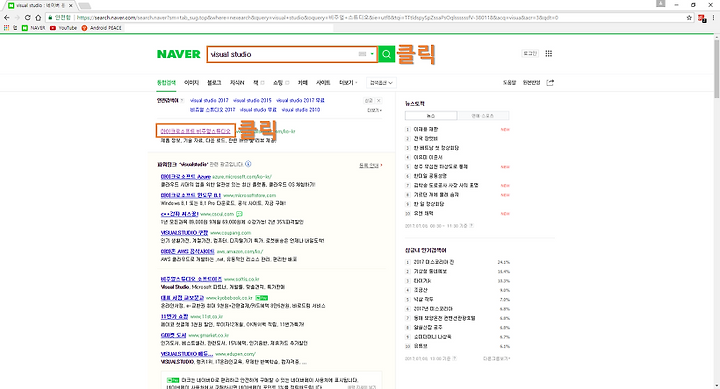Click the red extension icon beside the star
The image size is (720, 389).
pos(702,18)
